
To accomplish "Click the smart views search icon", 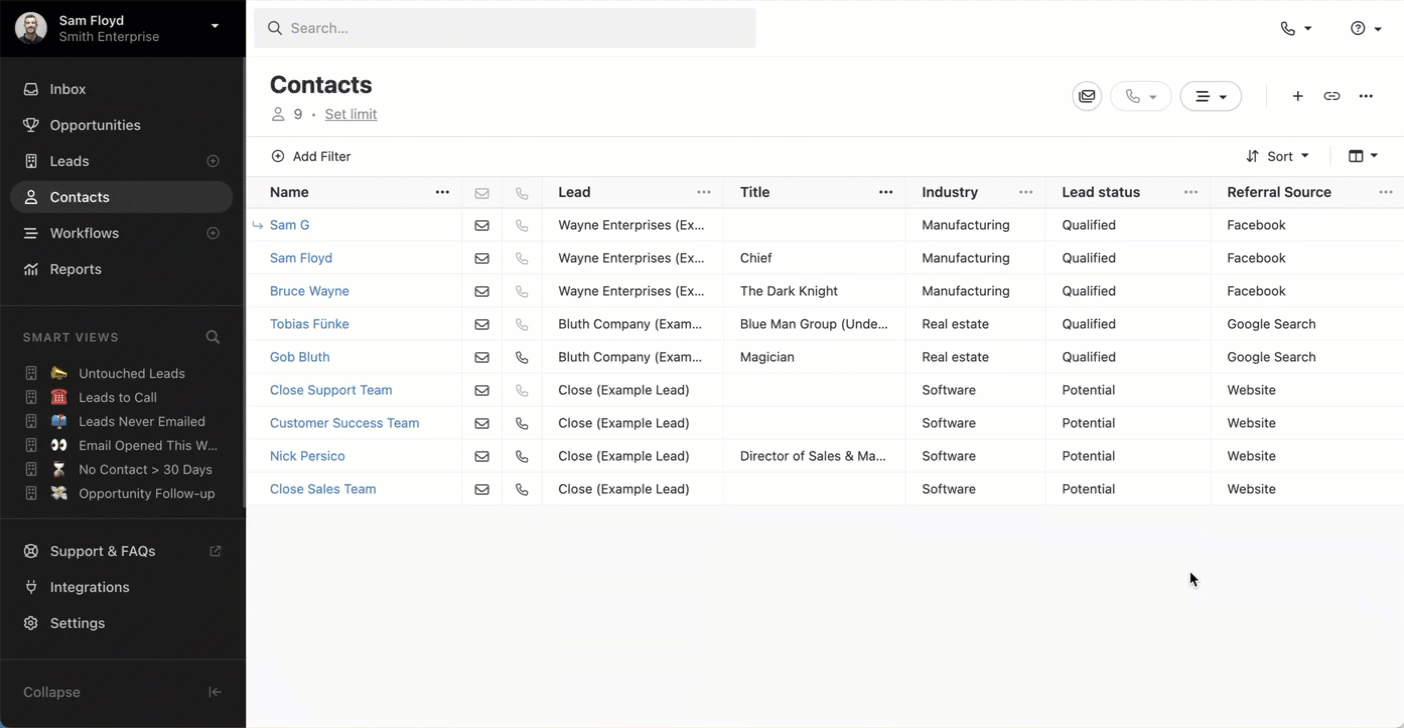I will point(213,337).
